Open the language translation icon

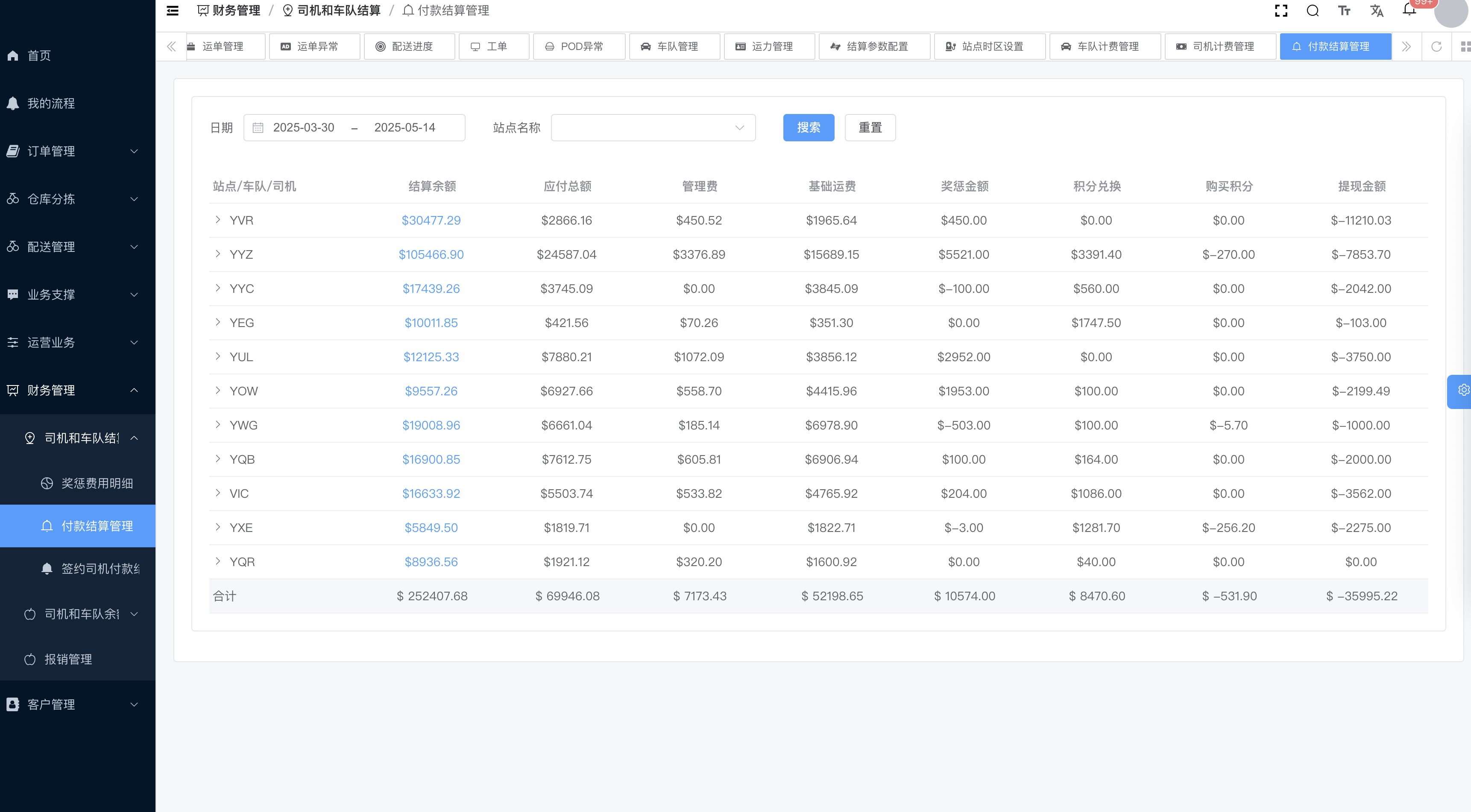tap(1376, 11)
